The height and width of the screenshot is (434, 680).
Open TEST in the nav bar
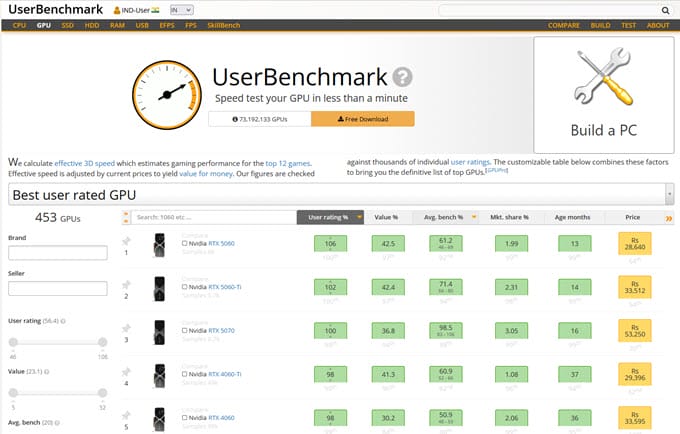628,25
